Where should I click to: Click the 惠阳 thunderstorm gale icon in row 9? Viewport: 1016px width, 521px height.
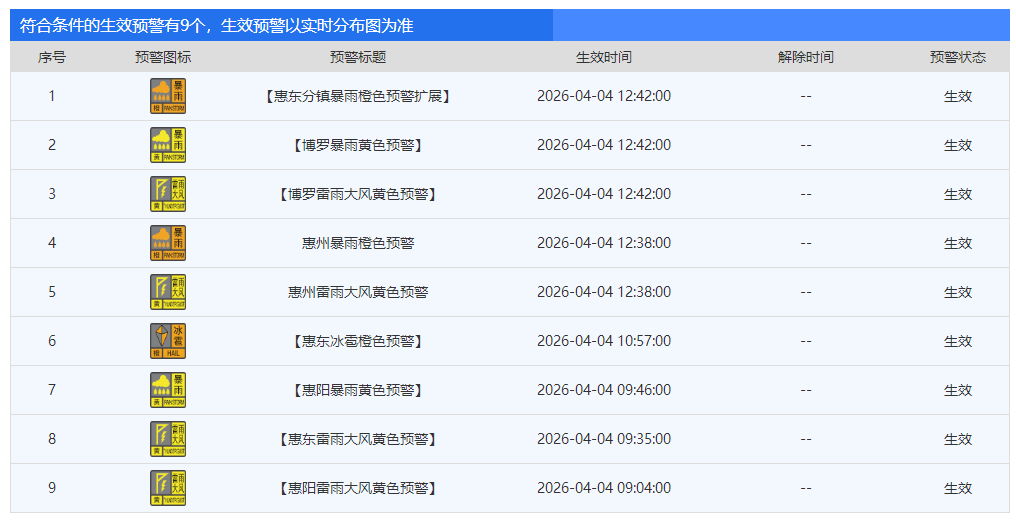[x=168, y=488]
